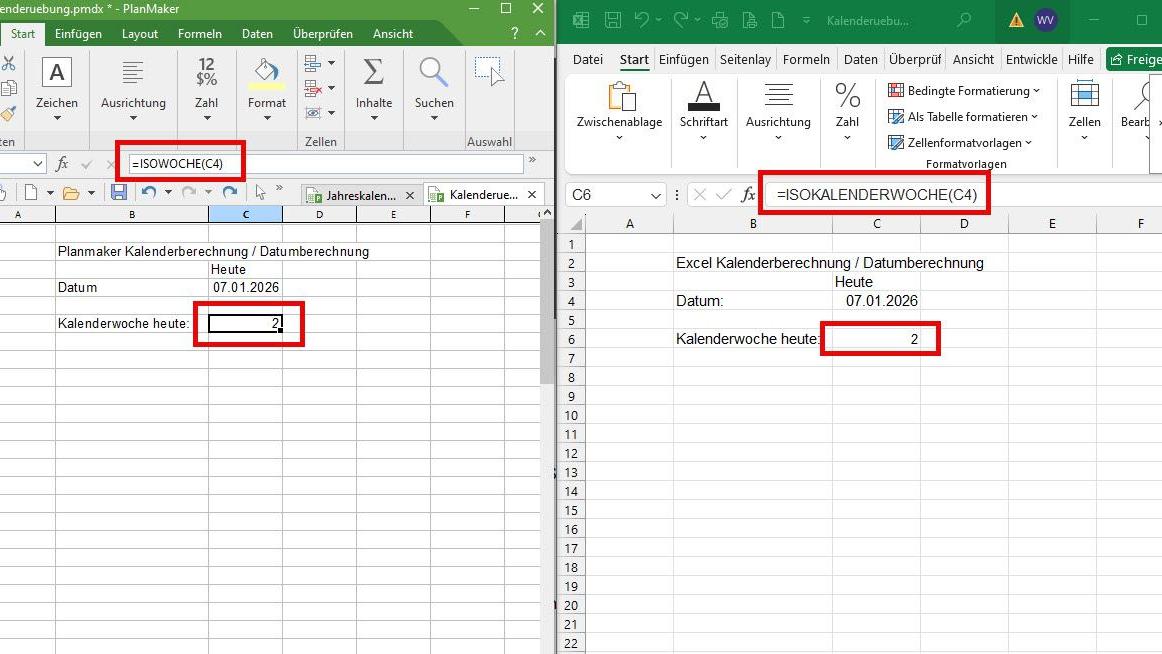Click the Zwischenablage clipboard icon in Excel
Viewport: 1162px width, 654px height.
(x=619, y=97)
